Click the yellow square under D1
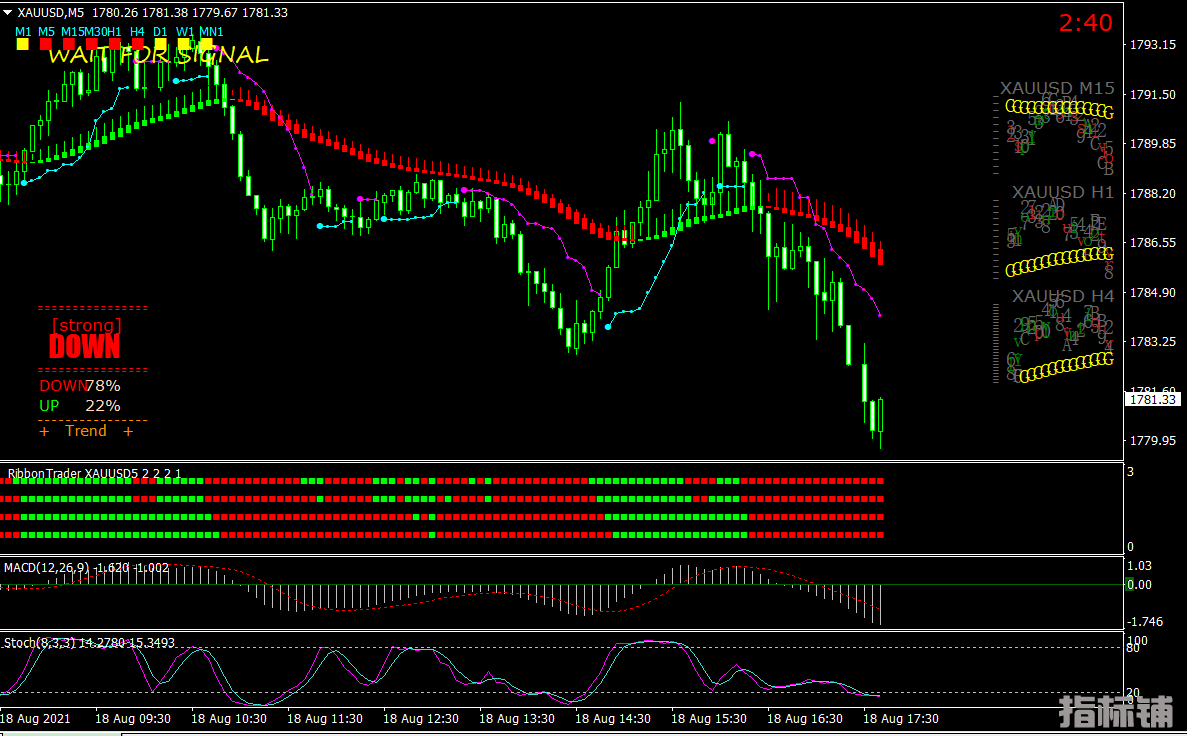This screenshot has height=736, width=1187. [x=161, y=45]
